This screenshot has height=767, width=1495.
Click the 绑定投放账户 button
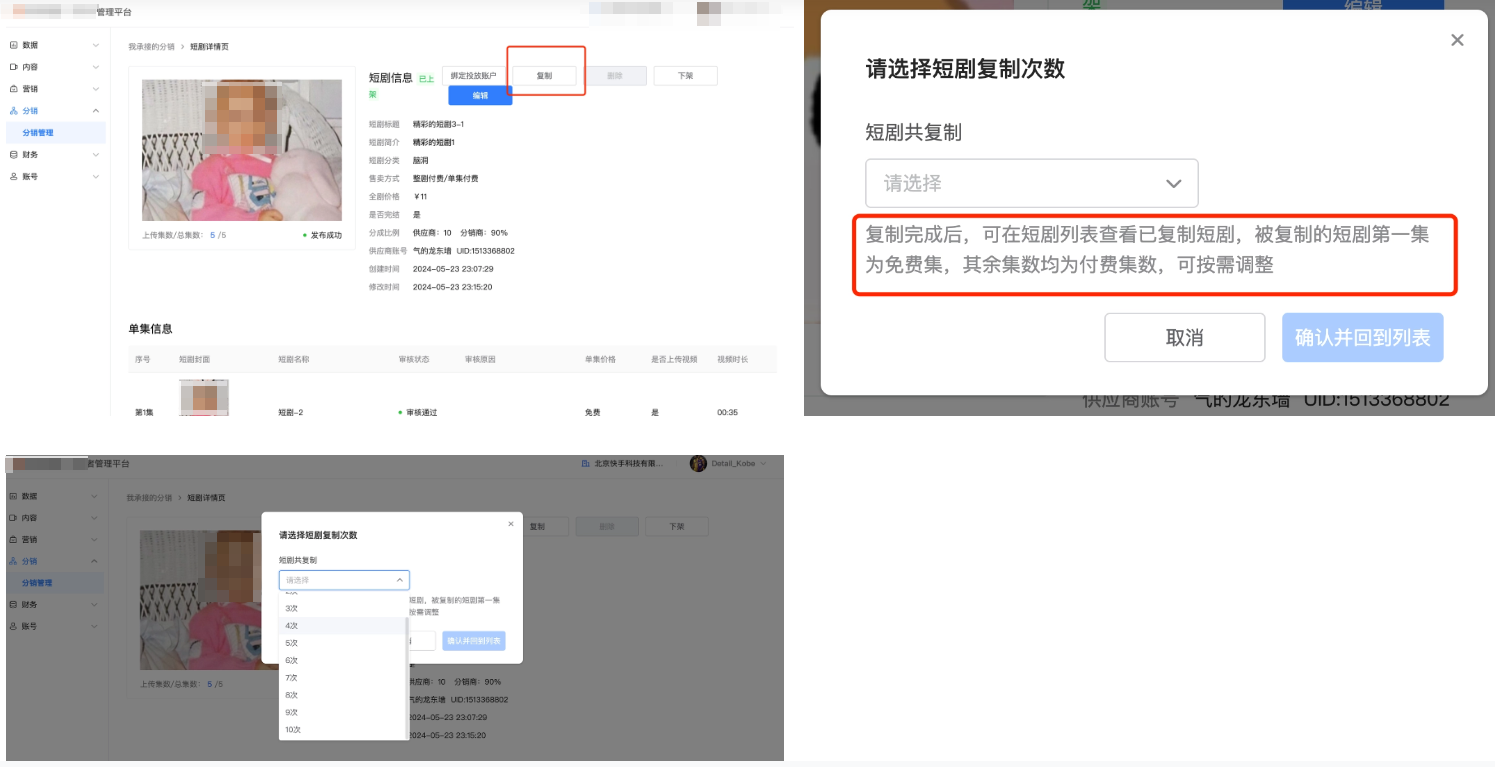473,76
